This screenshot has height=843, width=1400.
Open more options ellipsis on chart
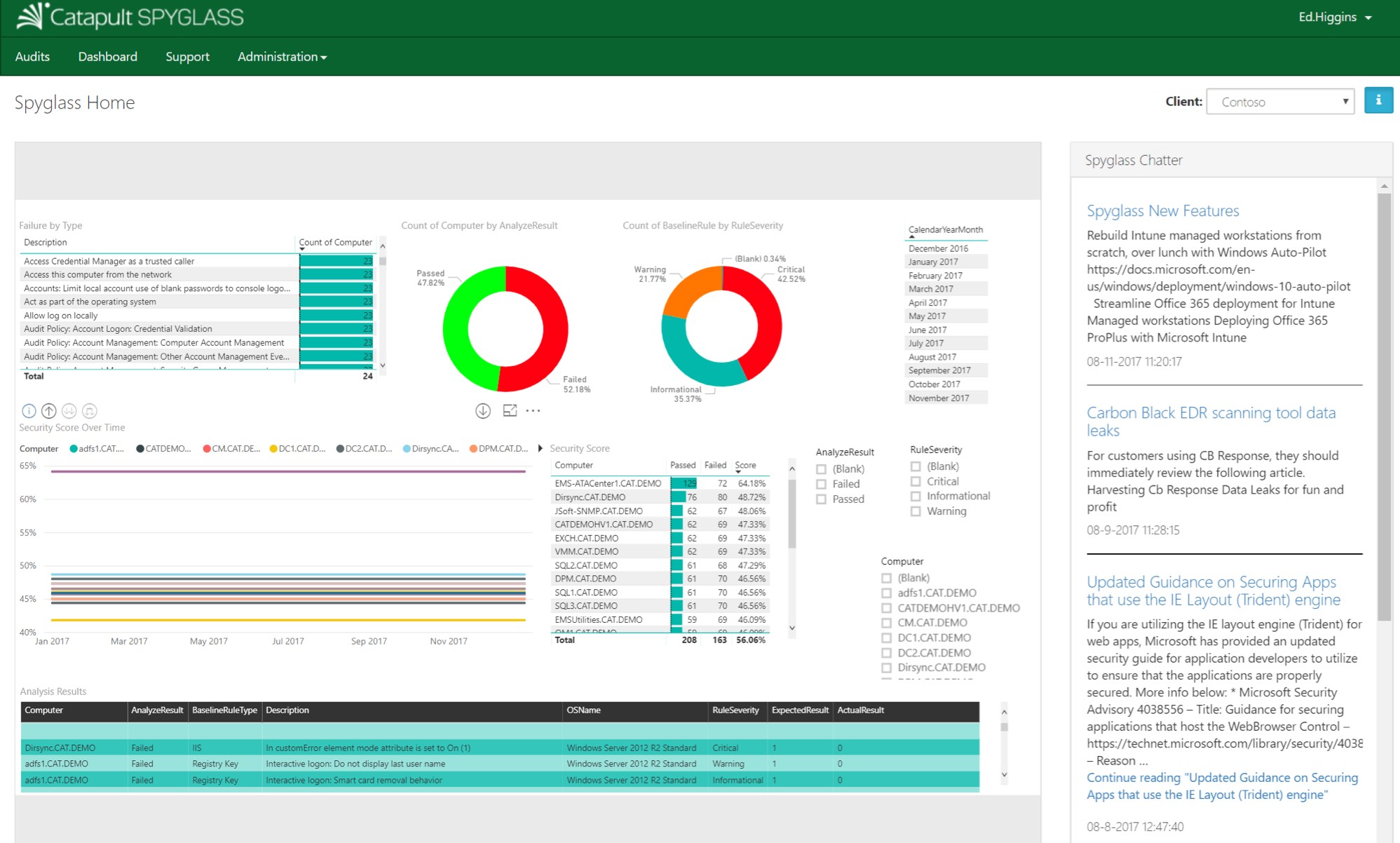click(533, 411)
